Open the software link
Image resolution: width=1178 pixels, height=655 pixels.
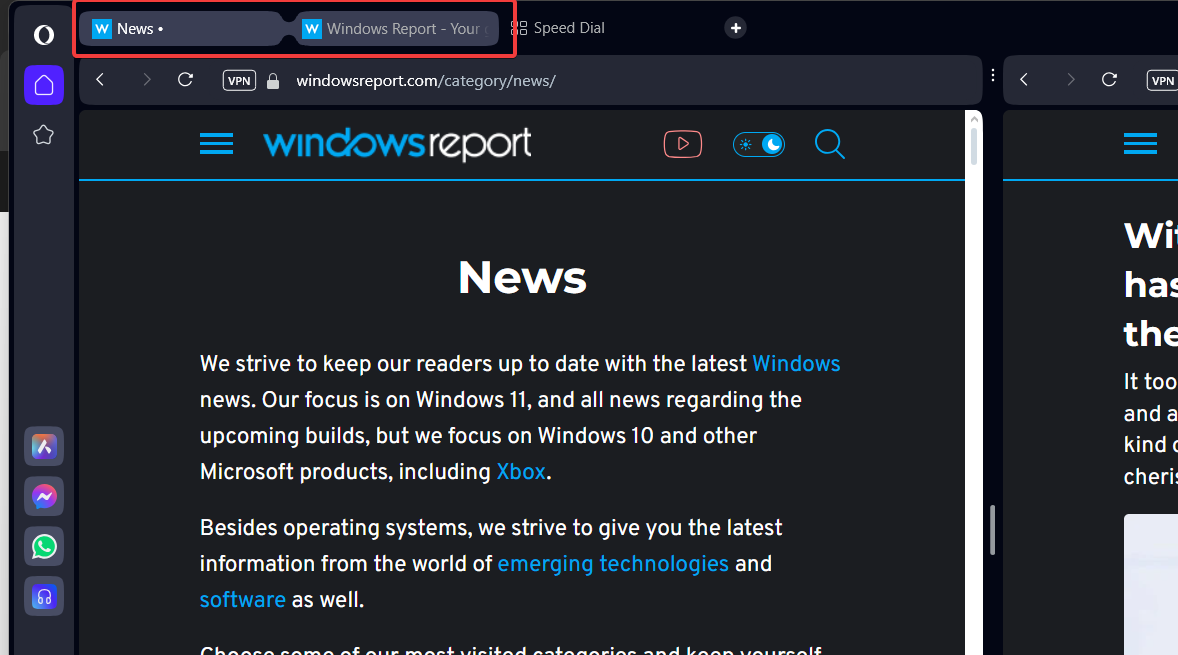click(x=243, y=599)
